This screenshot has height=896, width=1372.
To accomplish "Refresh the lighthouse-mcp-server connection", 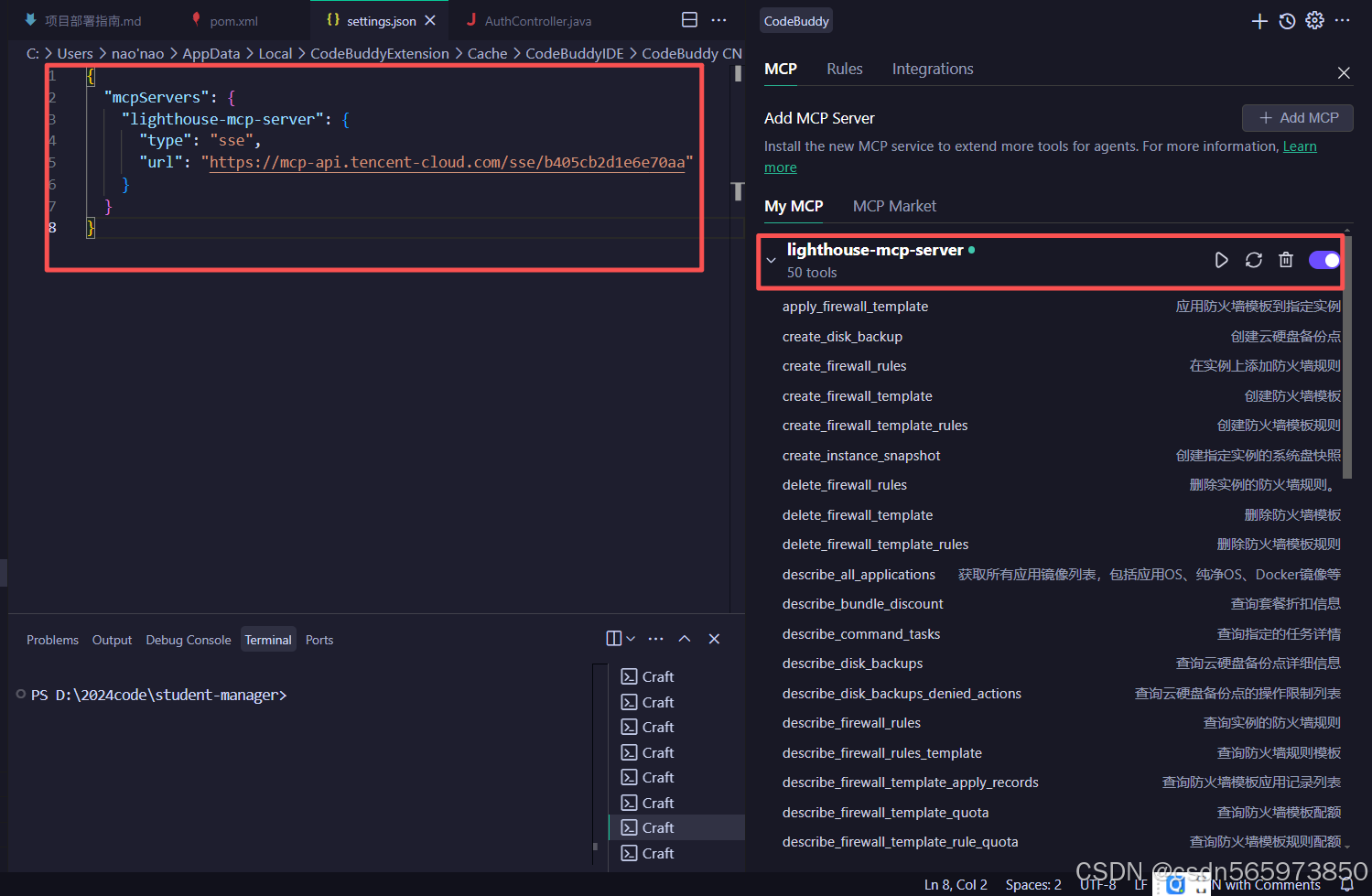I will 1254,260.
